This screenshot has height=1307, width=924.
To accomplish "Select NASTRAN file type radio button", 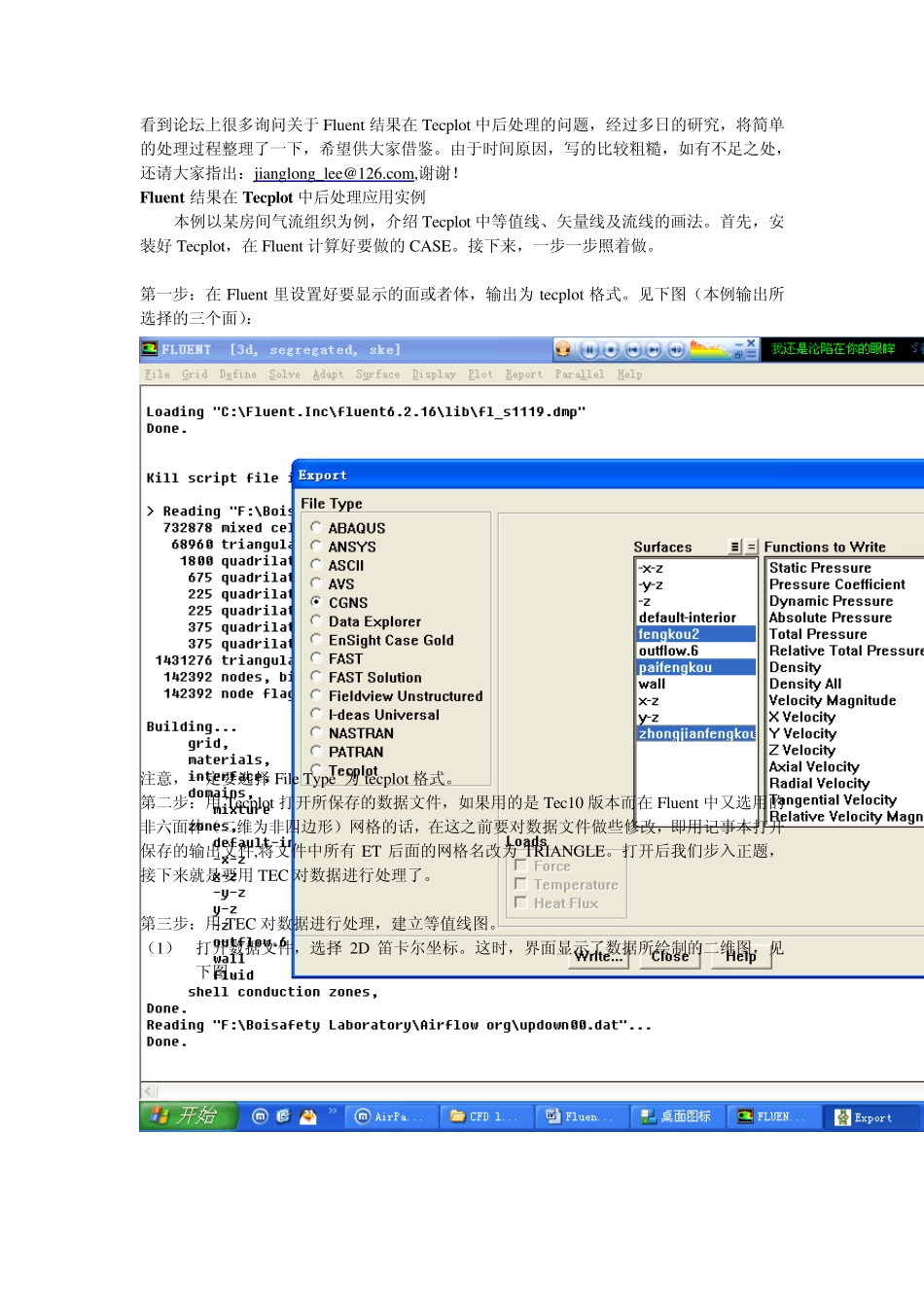I will click(x=316, y=732).
